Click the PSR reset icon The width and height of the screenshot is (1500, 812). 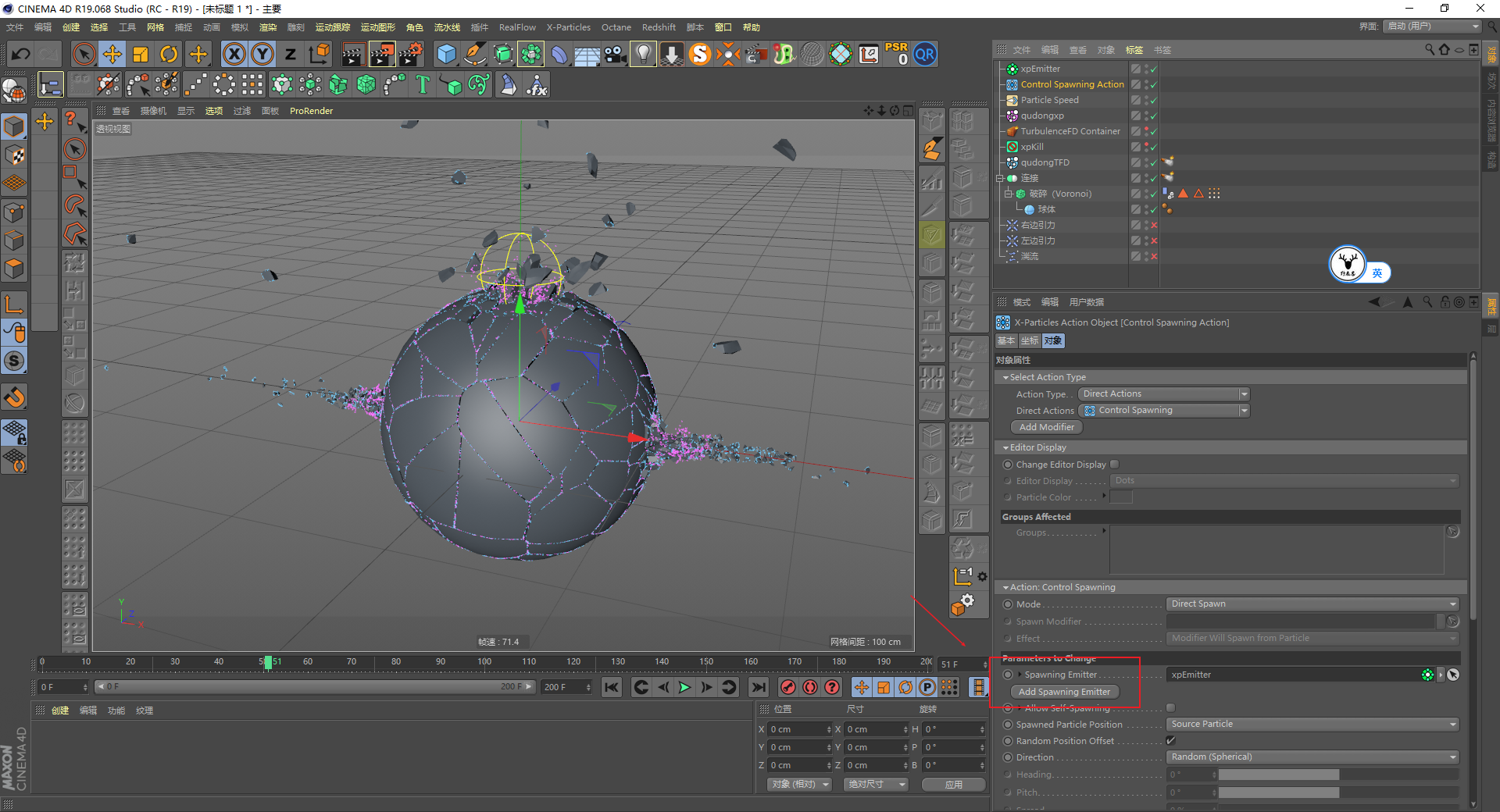897,54
